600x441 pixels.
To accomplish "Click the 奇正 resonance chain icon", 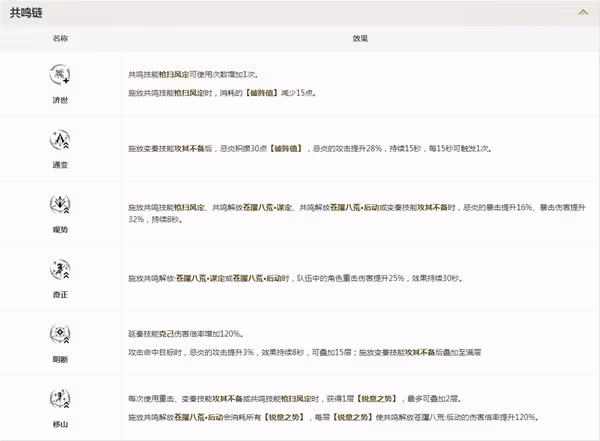I will click(60, 269).
